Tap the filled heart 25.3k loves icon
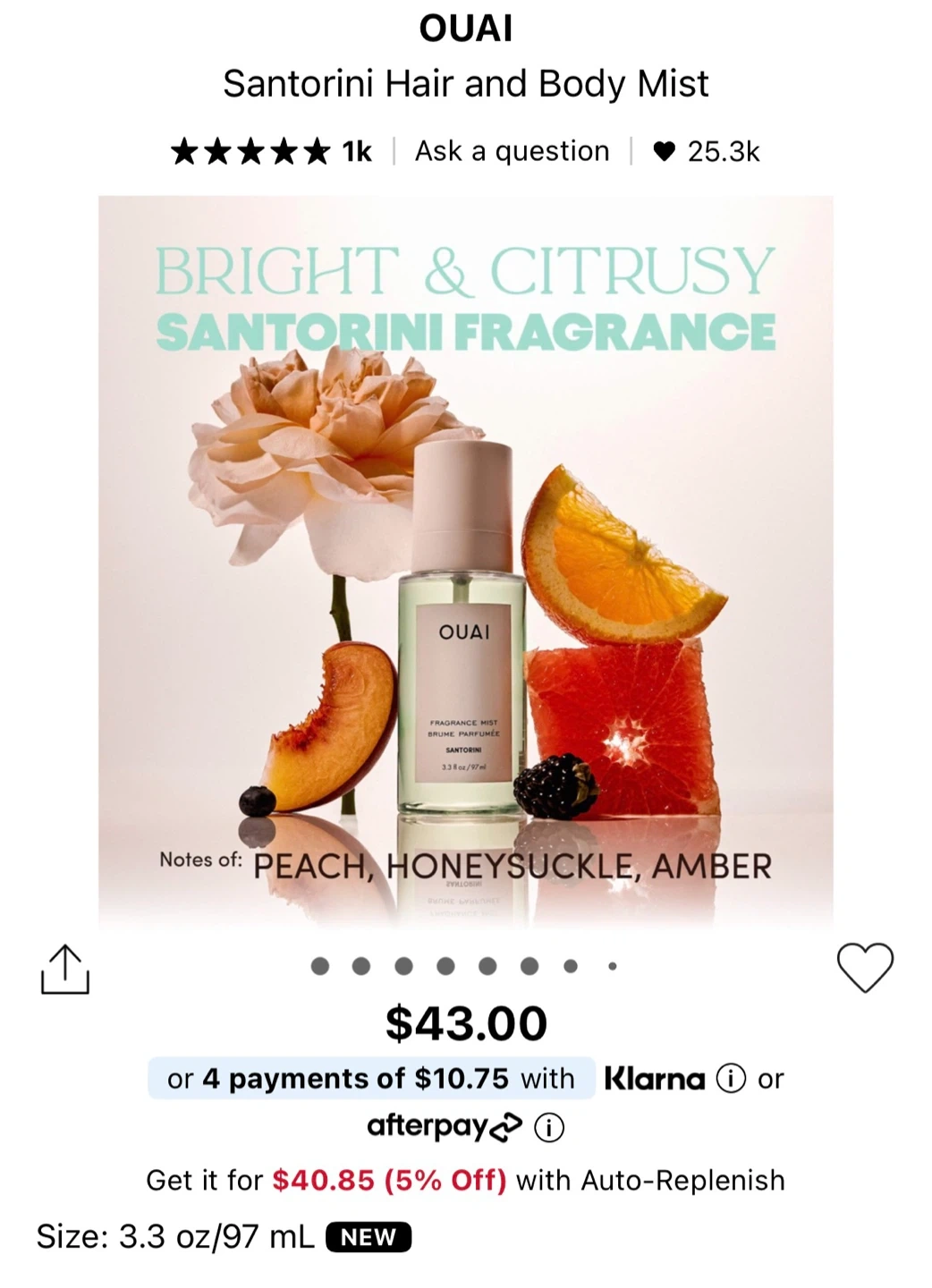Viewport: 932px width, 1288px height. [664, 151]
